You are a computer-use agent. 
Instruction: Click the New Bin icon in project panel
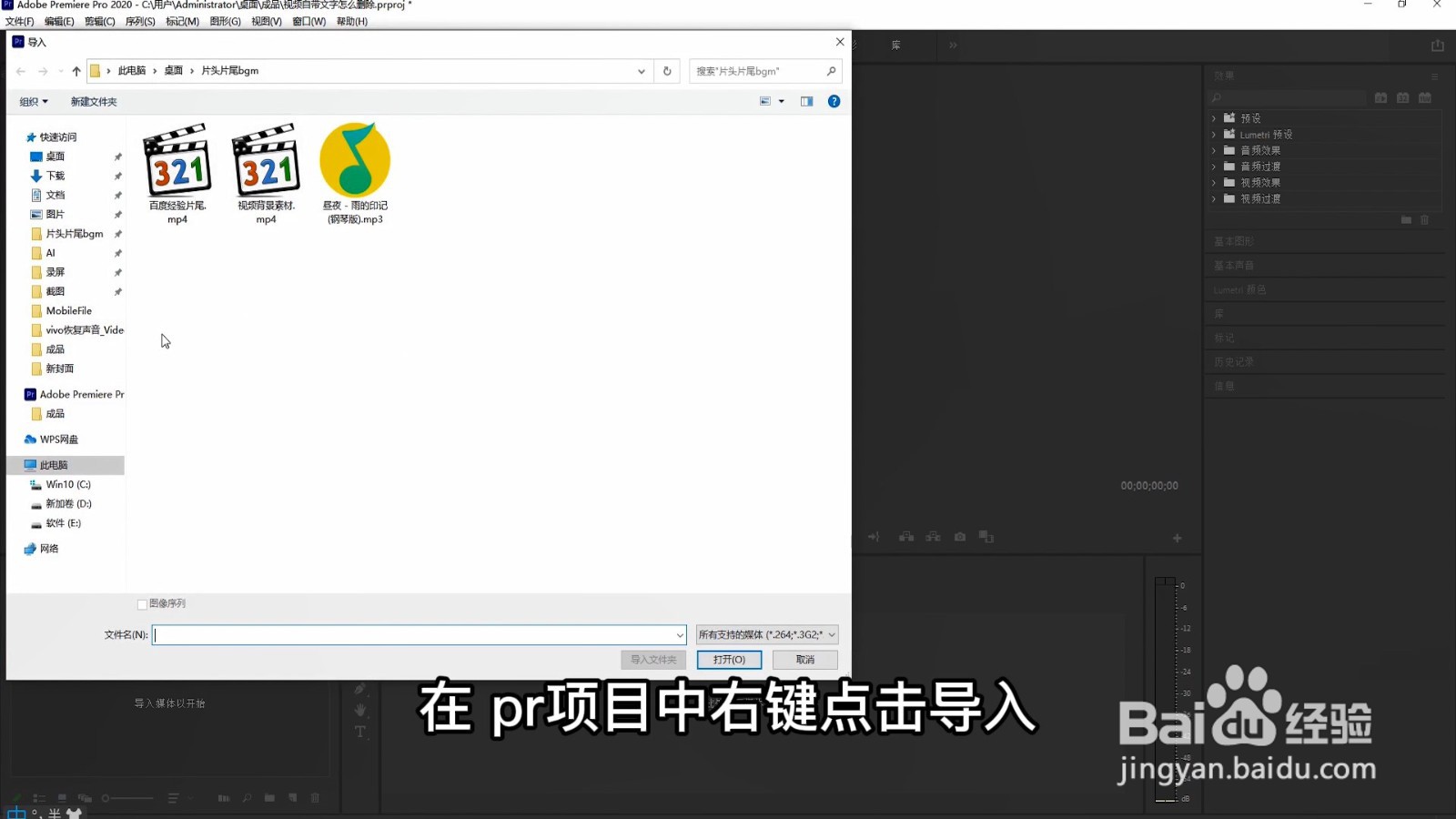[269, 798]
